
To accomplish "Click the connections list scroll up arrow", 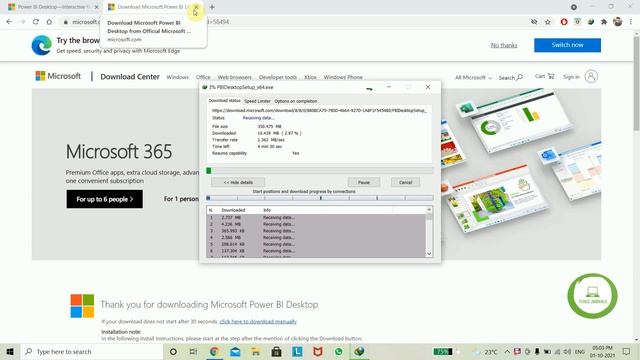I will (429, 210).
